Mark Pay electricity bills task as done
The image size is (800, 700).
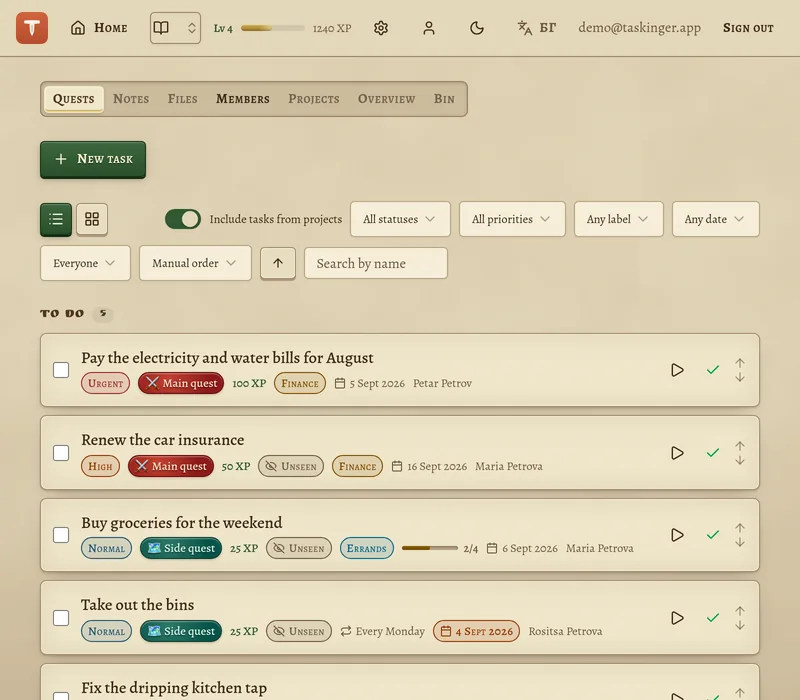point(713,370)
